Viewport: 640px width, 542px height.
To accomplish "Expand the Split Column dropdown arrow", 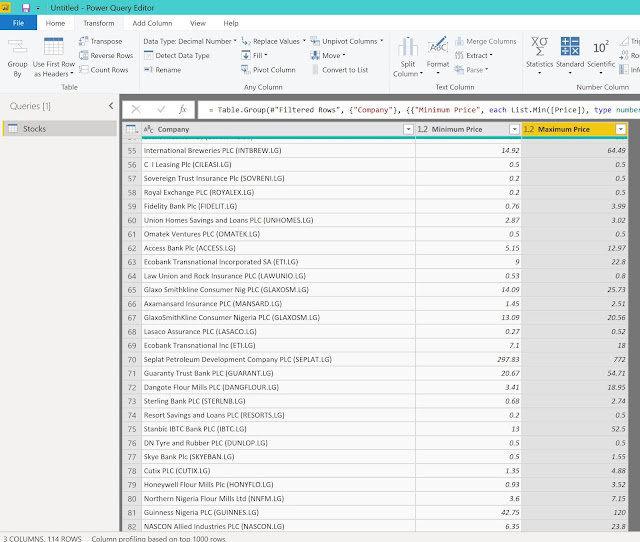I will pyautogui.click(x=421, y=74).
